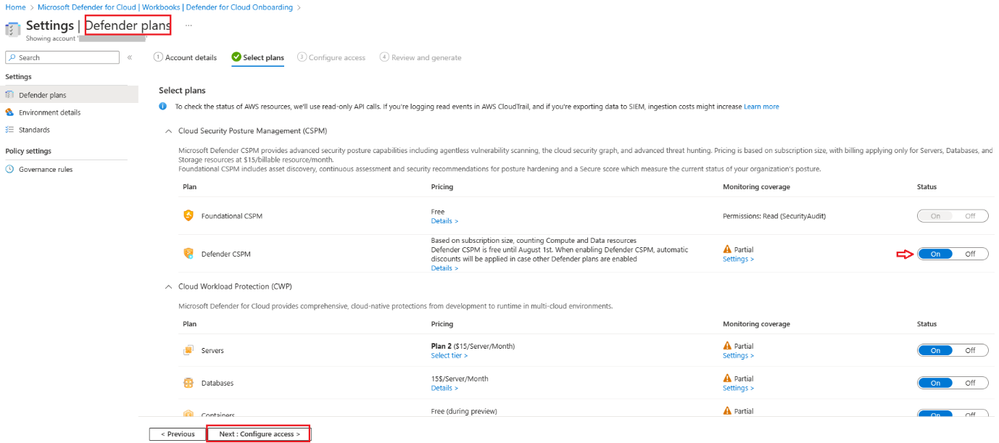Screen dimensions: 999x443
Task: Open Details link for Databases
Action: [x=445, y=388]
